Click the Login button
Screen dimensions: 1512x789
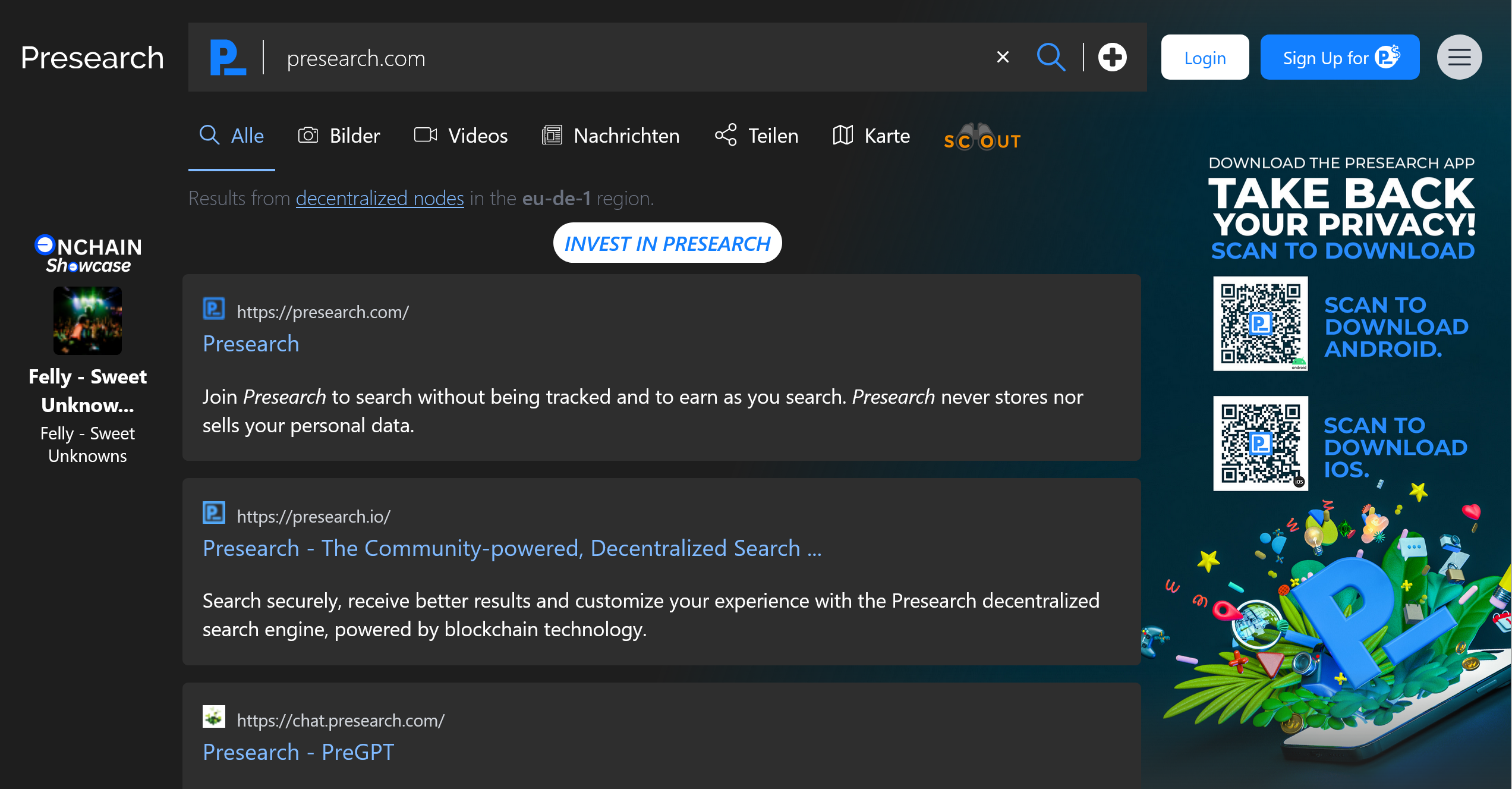pos(1205,57)
